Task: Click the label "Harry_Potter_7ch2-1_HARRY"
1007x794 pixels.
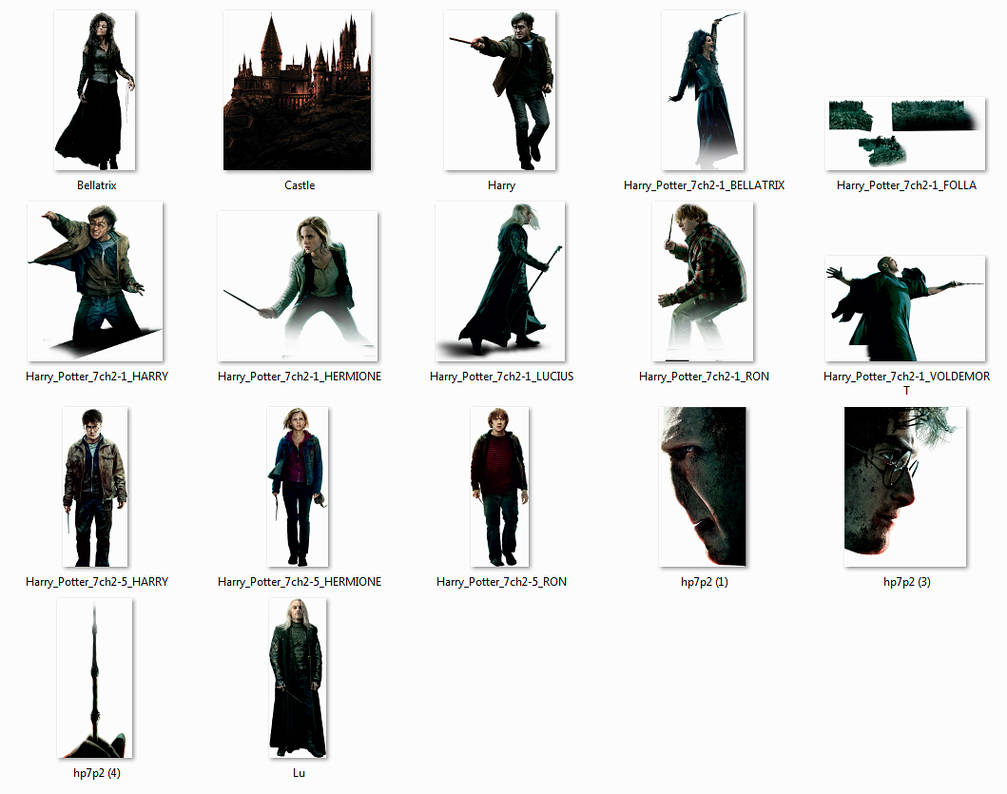Action: coord(97,376)
